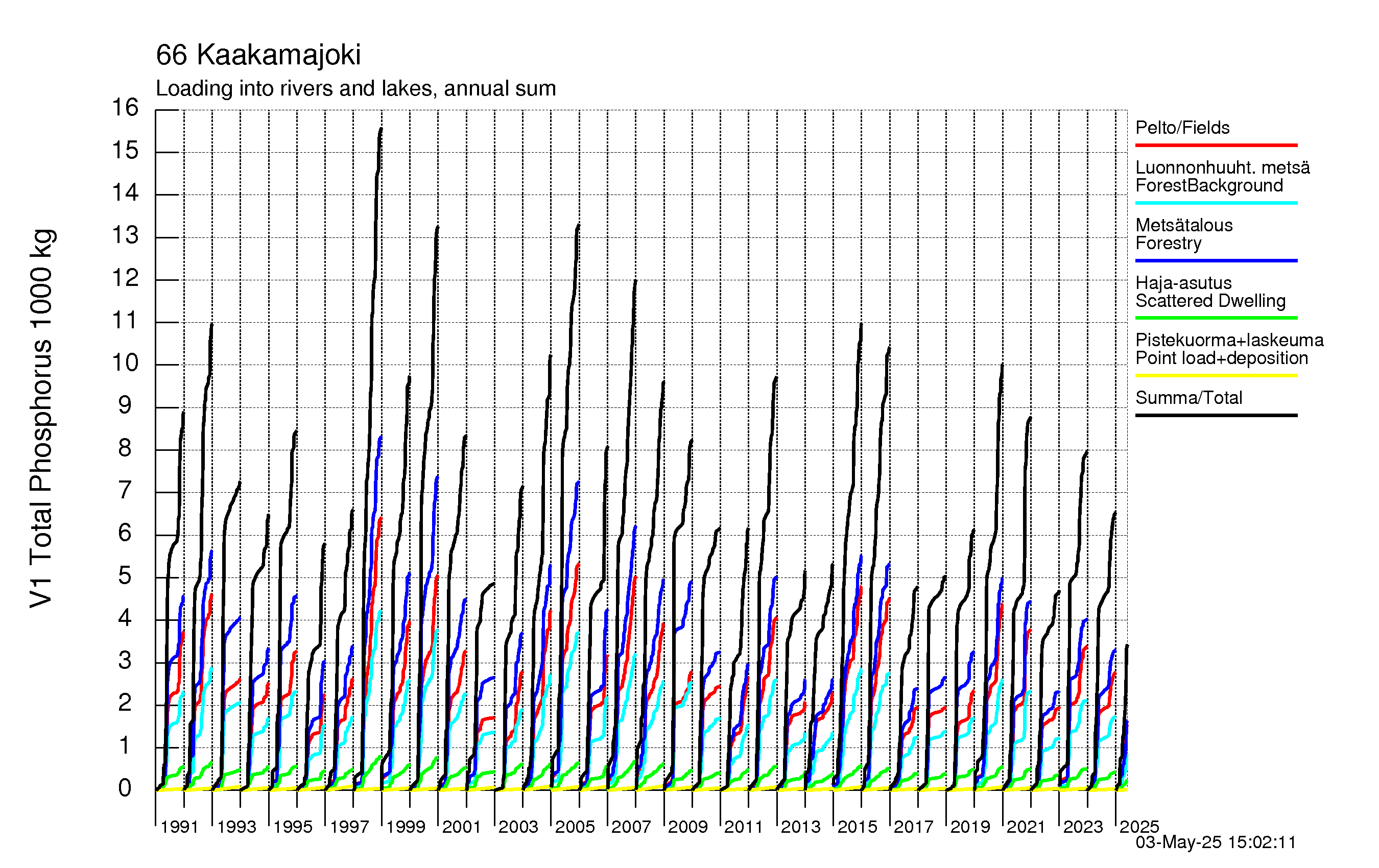Select the 'Luonnonhuuht. metsä' legend label
Screen dimensions: 1379x868
tap(1223, 168)
